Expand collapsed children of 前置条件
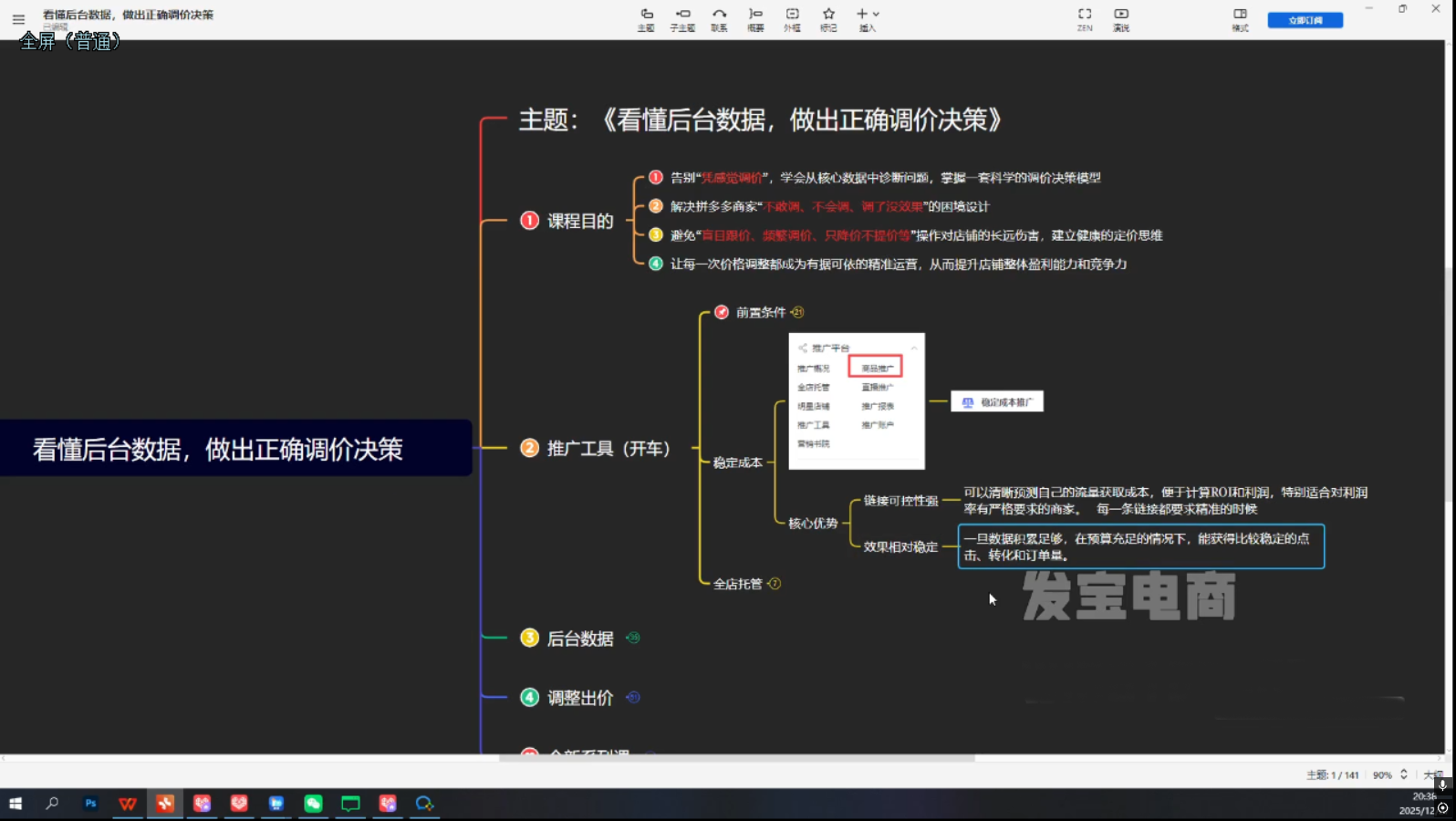This screenshot has height=821, width=1456. 797,312
